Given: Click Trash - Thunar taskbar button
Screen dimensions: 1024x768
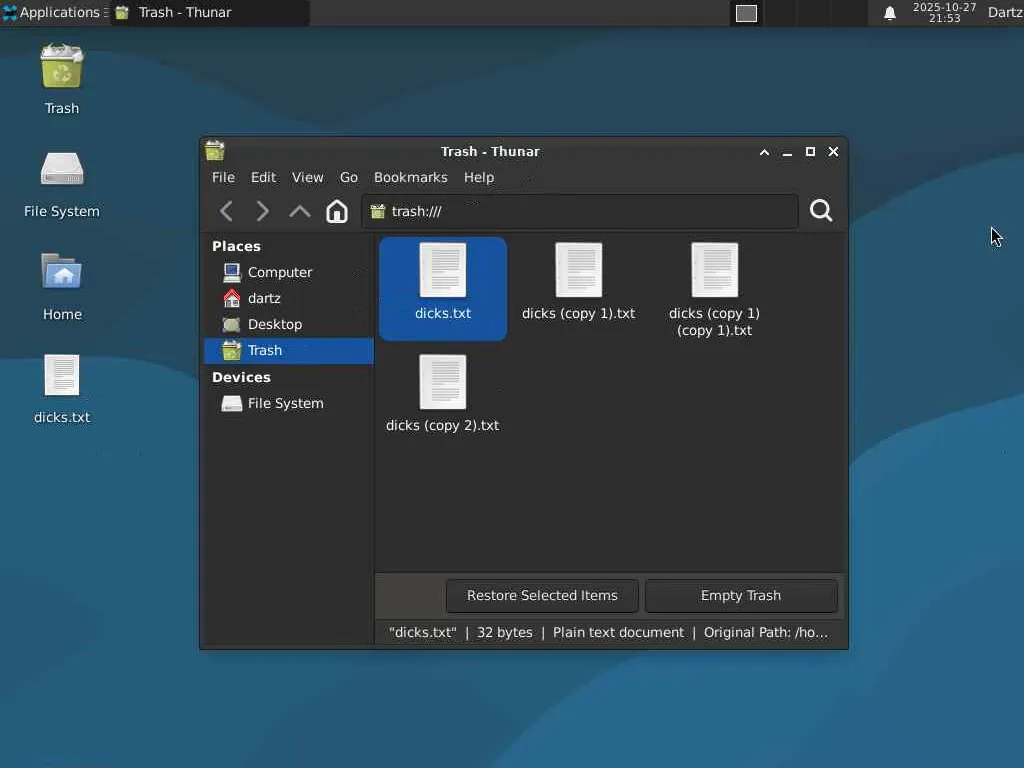Looking at the screenshot, I should [x=209, y=12].
